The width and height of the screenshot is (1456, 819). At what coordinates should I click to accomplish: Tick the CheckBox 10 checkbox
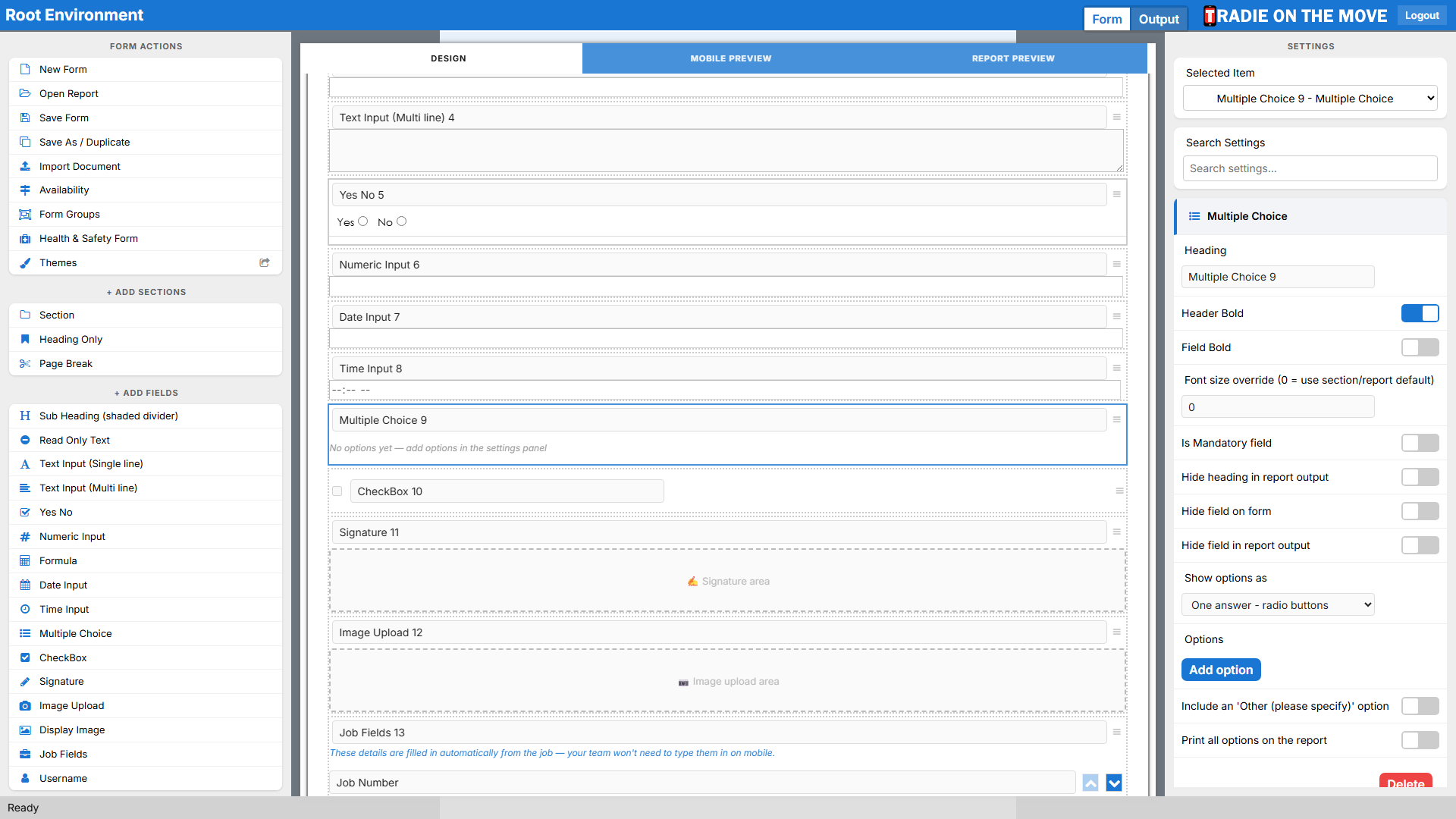click(337, 491)
